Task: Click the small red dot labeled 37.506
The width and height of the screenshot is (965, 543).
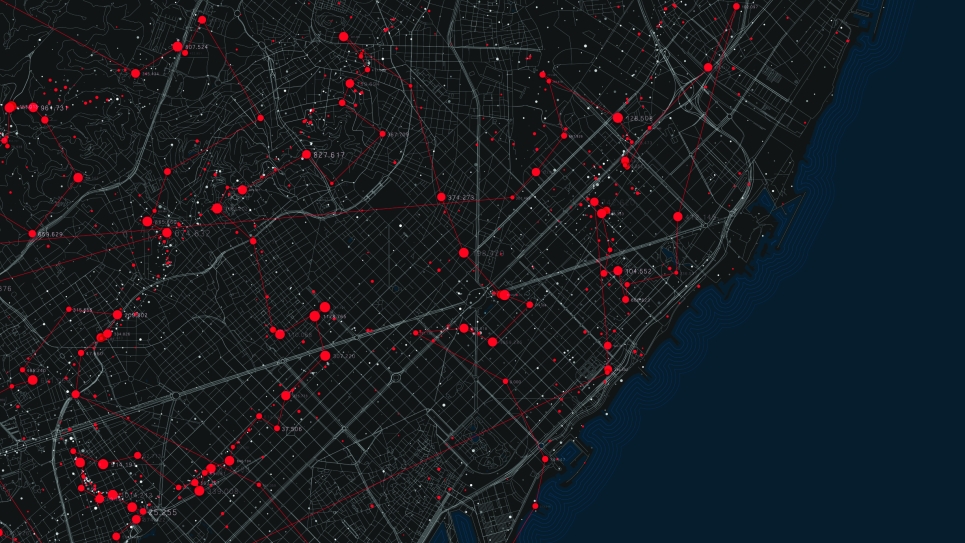Action: pyautogui.click(x=276, y=429)
